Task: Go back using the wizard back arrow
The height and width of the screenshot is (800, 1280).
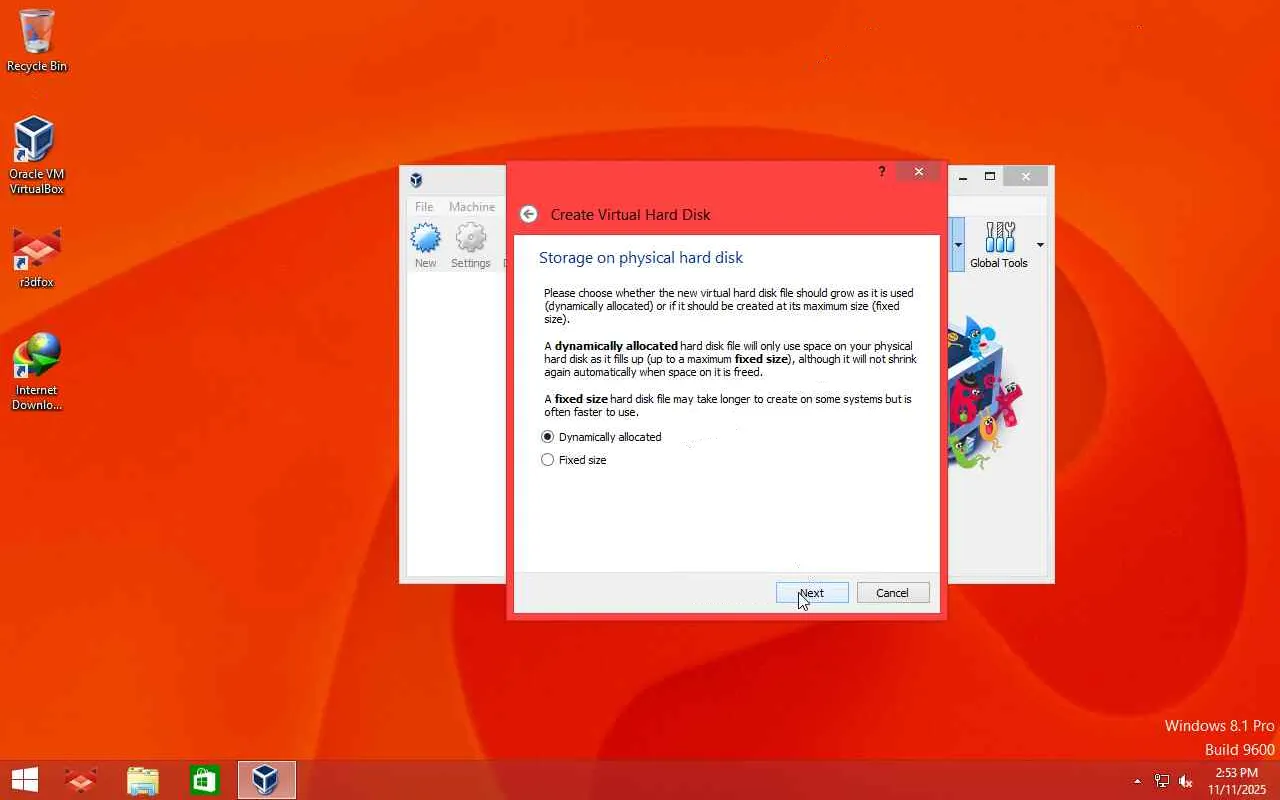Action: (x=529, y=214)
